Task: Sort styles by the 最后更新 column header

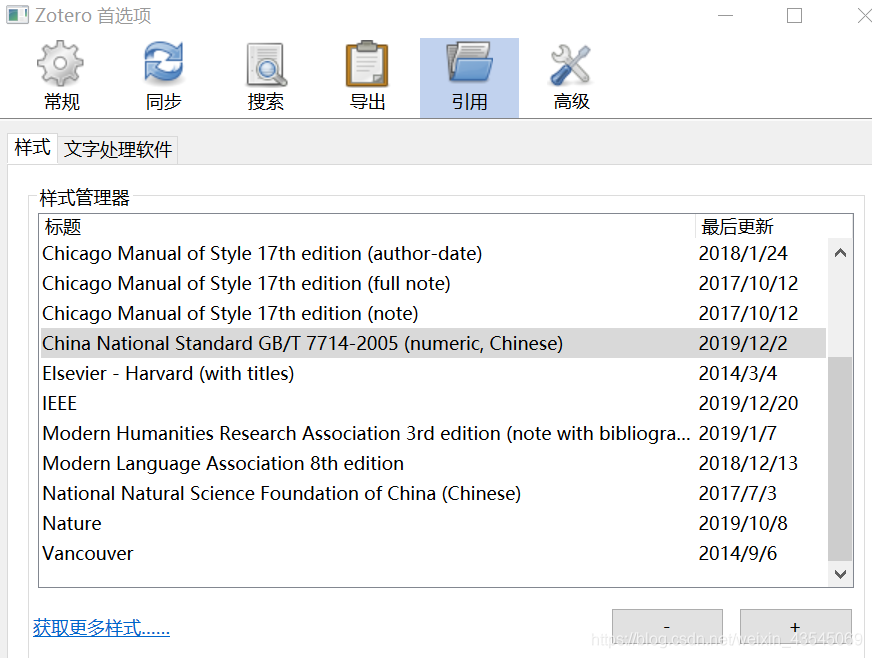Action: [774, 227]
